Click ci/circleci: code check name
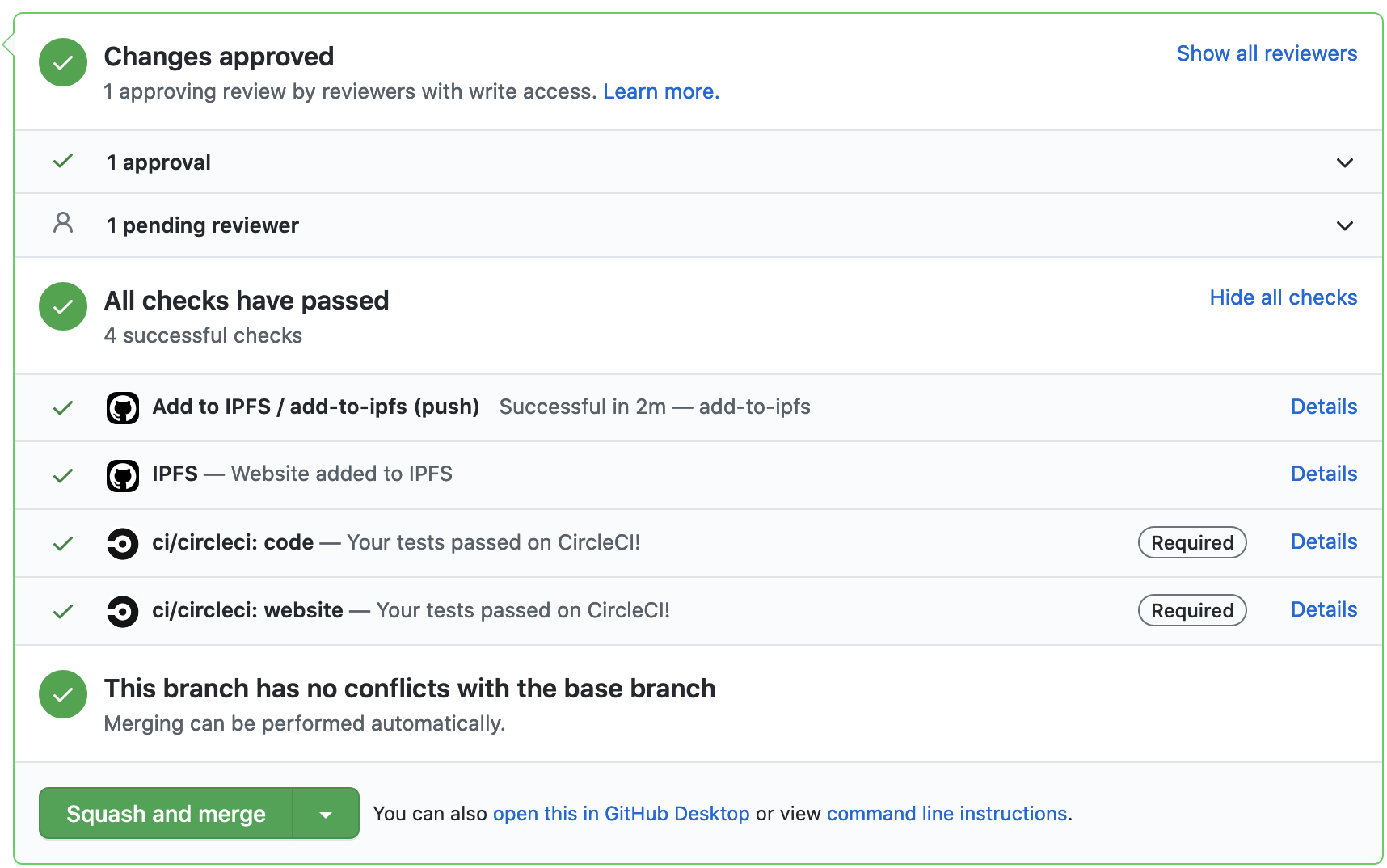The width and height of the screenshot is (1387, 868). click(233, 542)
